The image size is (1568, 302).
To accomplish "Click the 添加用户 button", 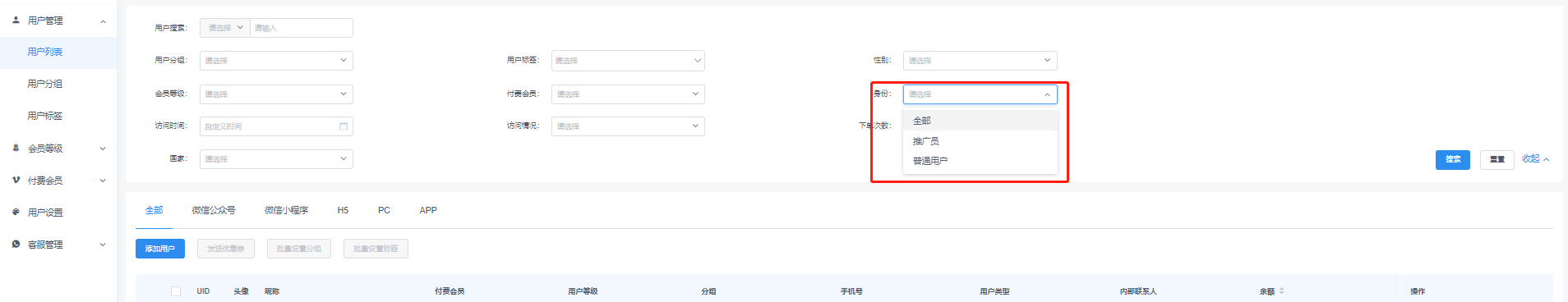I will click(x=160, y=249).
